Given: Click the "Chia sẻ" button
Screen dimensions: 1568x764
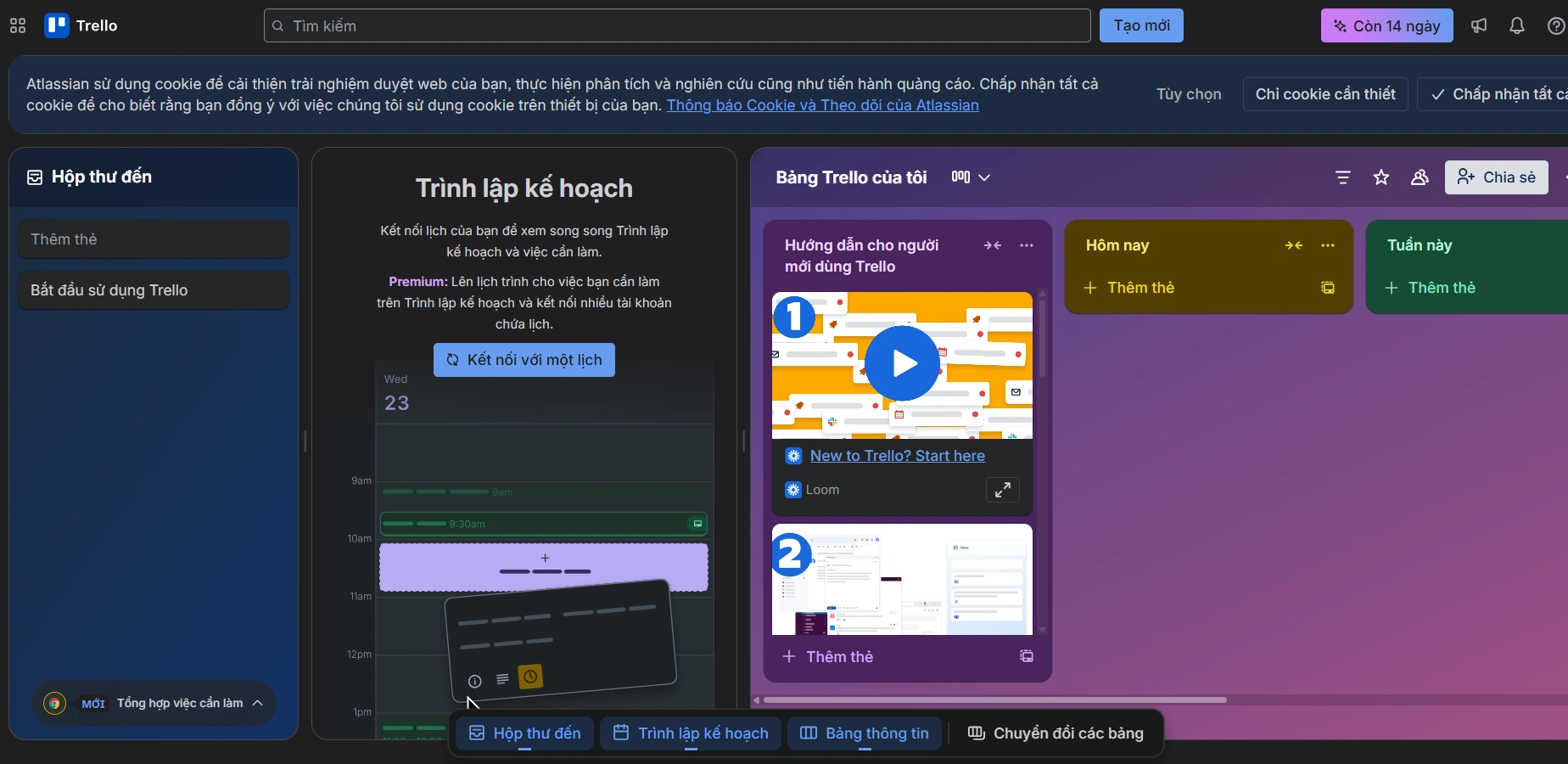Looking at the screenshot, I should pos(1496,177).
